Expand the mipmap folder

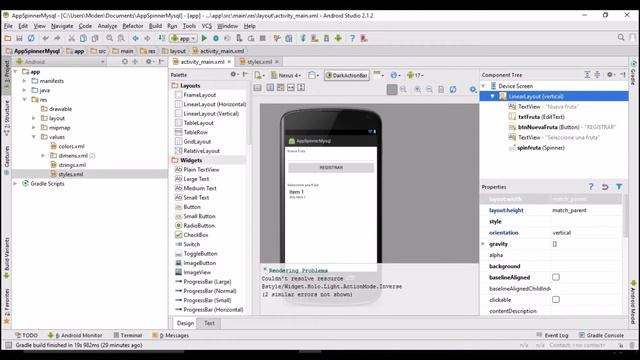[x=33, y=127]
